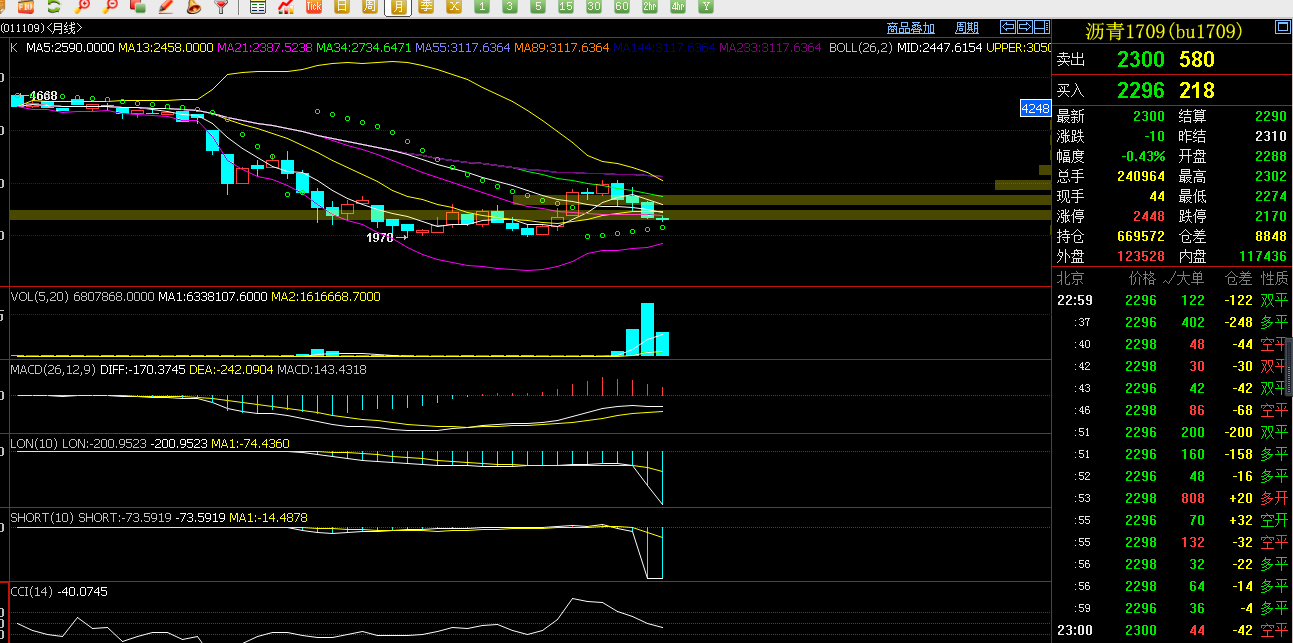
Task: Click the 价格 price column header
Action: [1142, 278]
